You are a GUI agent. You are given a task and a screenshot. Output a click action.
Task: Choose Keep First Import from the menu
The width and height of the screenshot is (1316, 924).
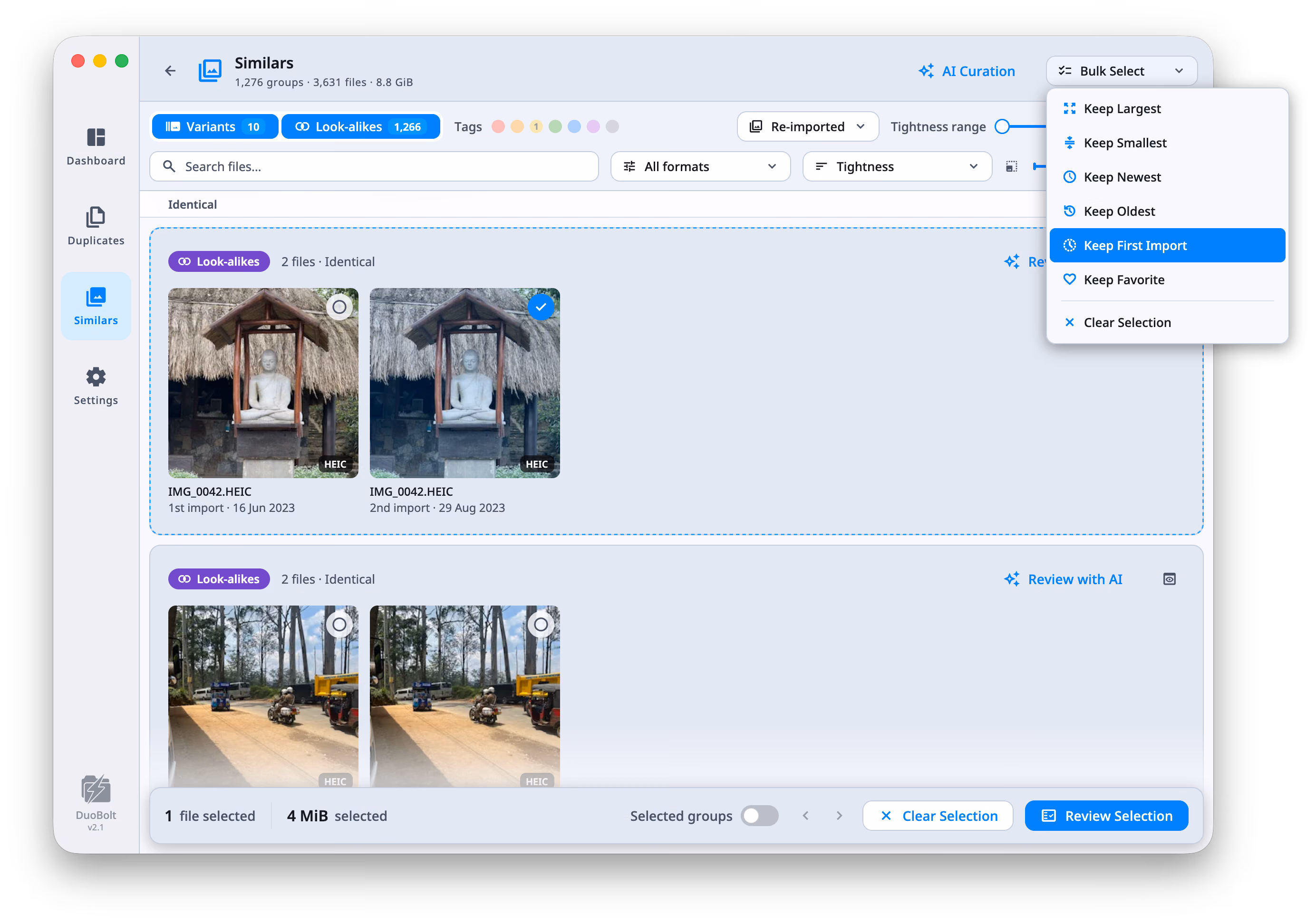click(x=1167, y=246)
